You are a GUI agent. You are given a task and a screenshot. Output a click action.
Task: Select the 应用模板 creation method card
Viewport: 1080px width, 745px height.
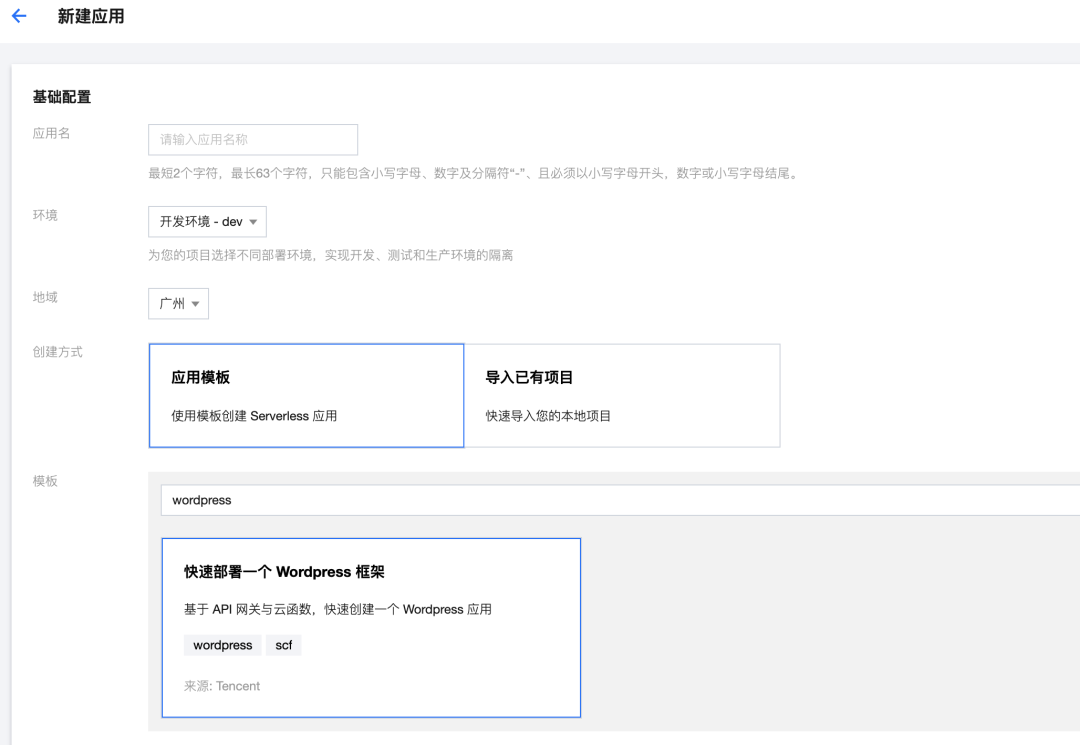[306, 395]
